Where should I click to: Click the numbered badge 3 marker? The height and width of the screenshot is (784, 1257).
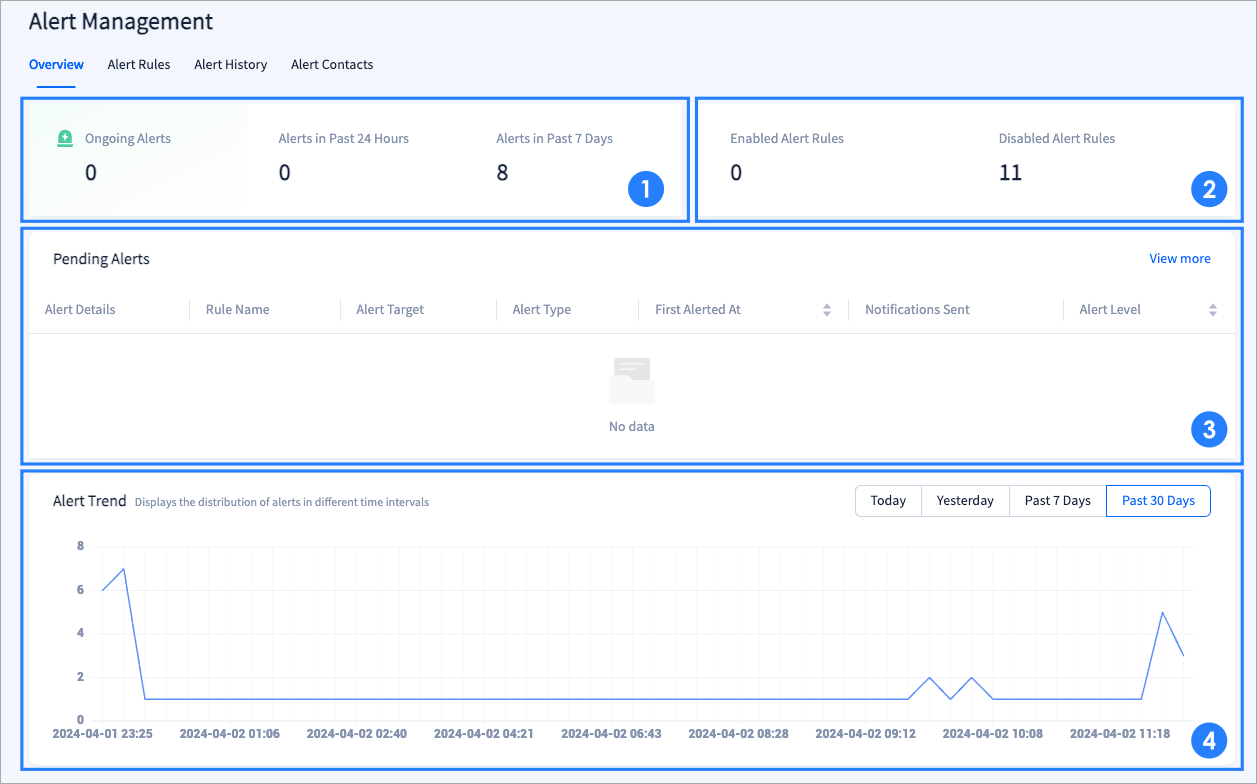pos(1209,430)
